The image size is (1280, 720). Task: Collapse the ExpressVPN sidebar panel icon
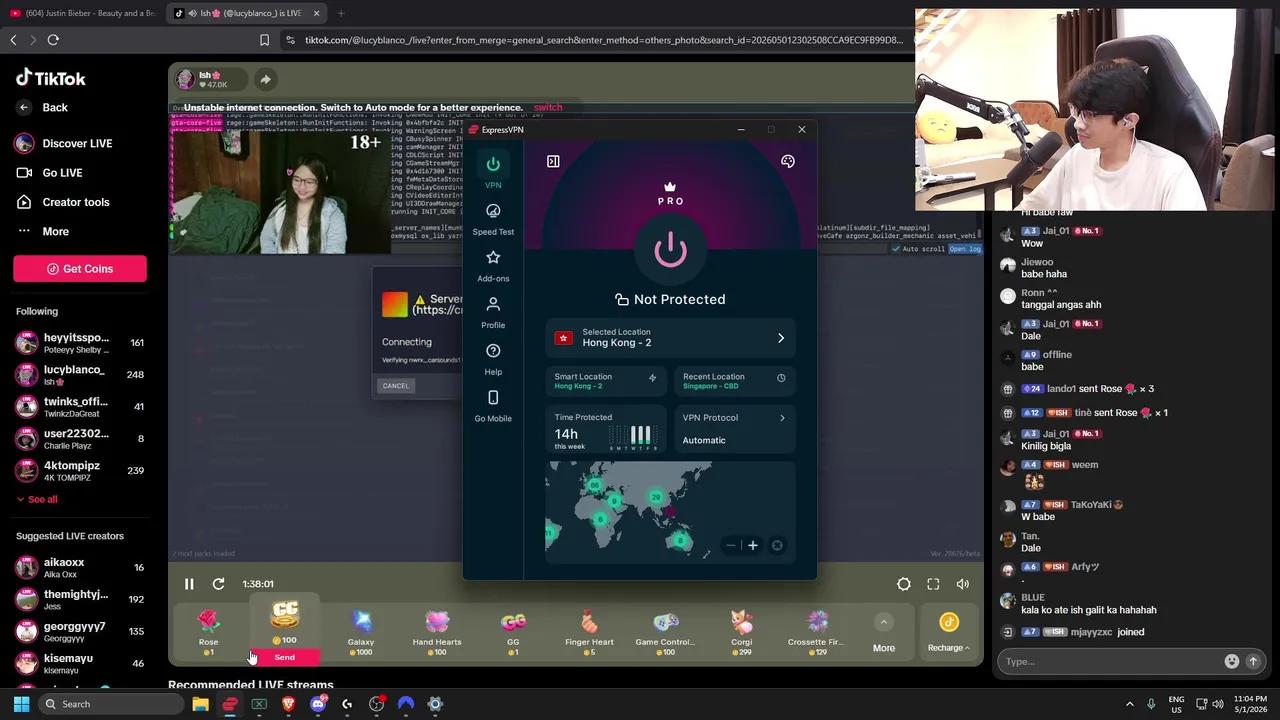pyautogui.click(x=553, y=161)
